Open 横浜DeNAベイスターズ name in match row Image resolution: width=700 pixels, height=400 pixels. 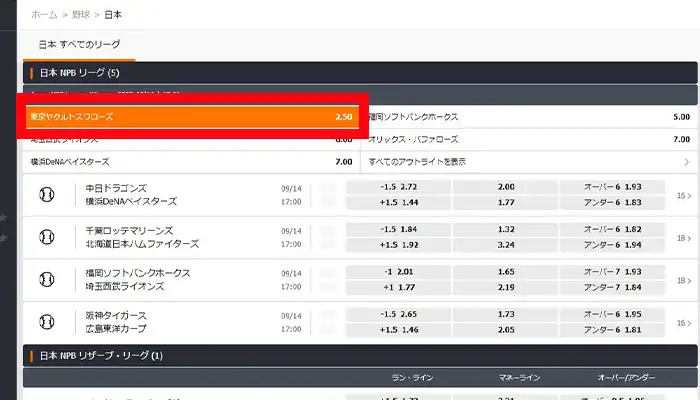click(x=131, y=201)
